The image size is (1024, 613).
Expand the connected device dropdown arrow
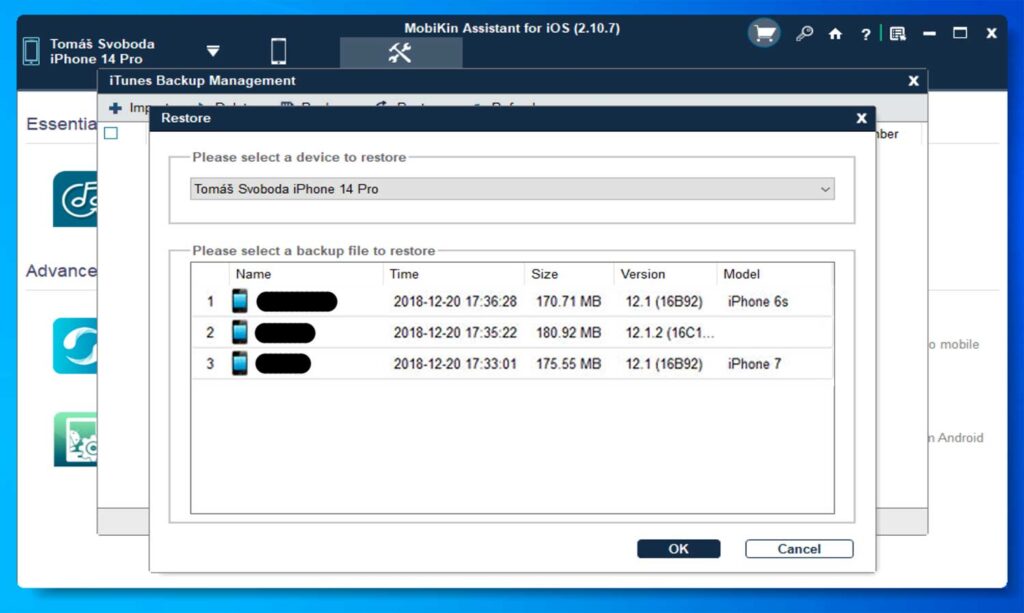(213, 51)
